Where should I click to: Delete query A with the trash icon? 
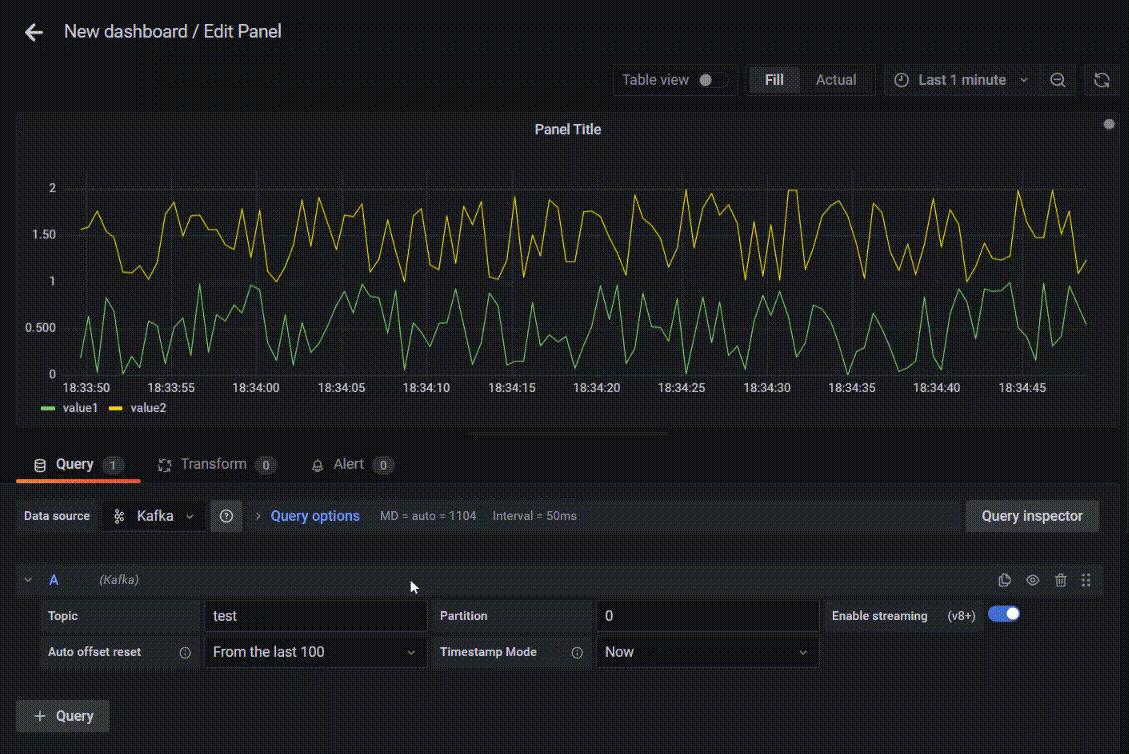[x=1060, y=580]
